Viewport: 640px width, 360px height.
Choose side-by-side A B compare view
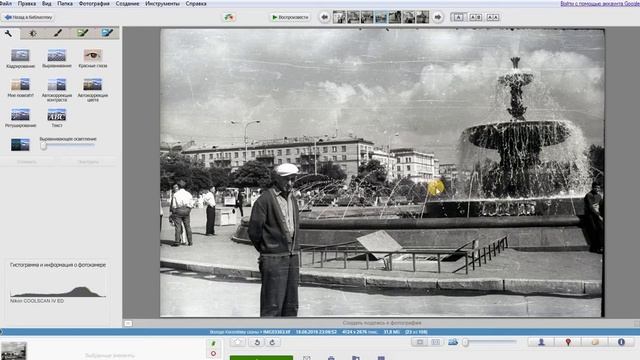click(476, 17)
